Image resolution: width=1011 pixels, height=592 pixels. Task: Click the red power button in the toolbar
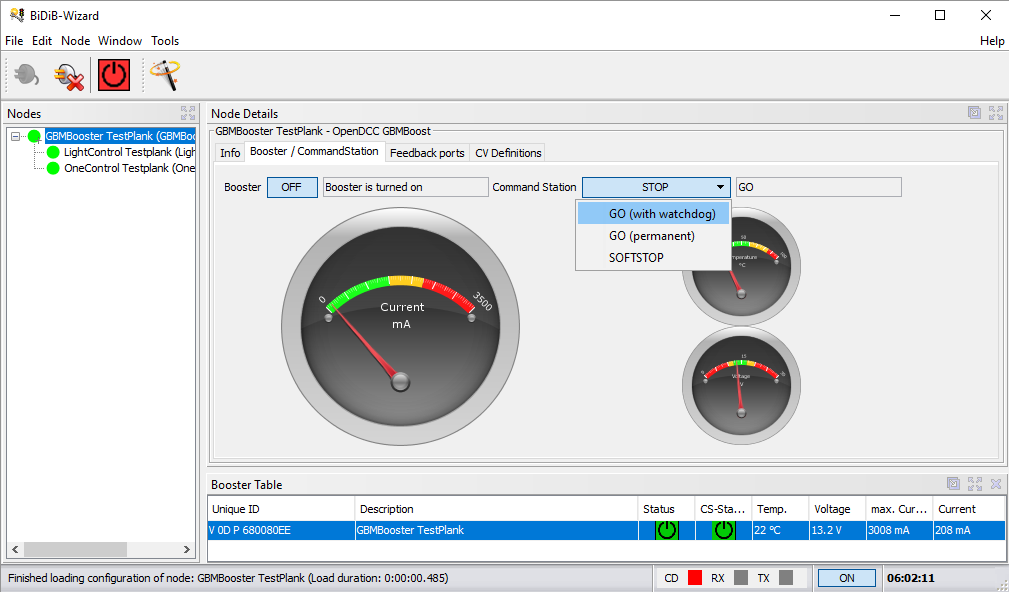point(114,75)
